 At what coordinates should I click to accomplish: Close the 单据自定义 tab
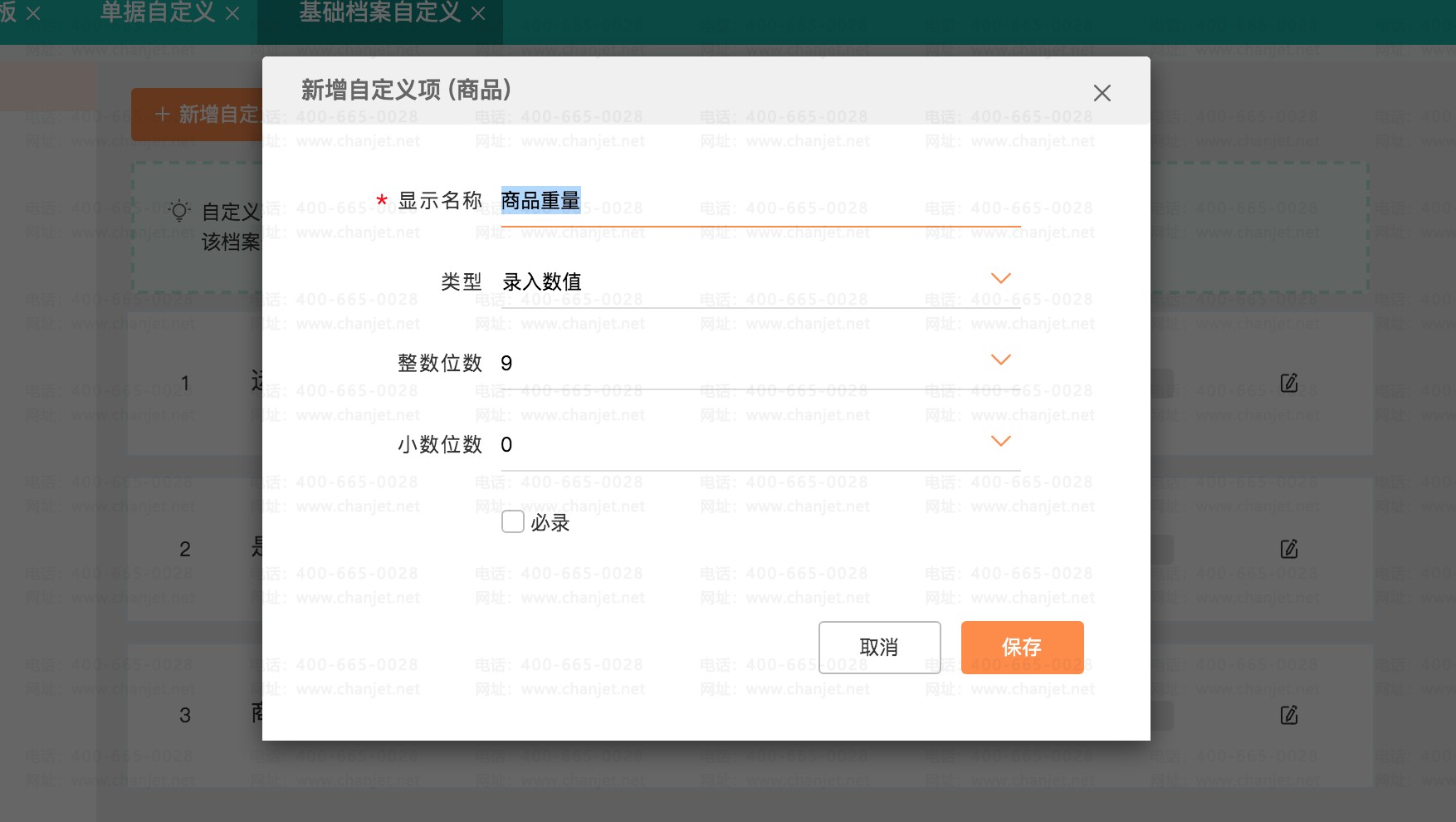233,14
